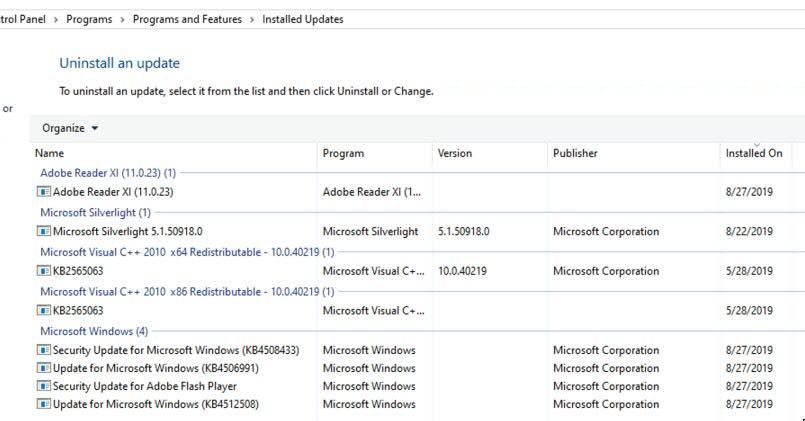Click icon of Update KB4506991 row
This screenshot has width=805, height=421.
pyautogui.click(x=44, y=368)
